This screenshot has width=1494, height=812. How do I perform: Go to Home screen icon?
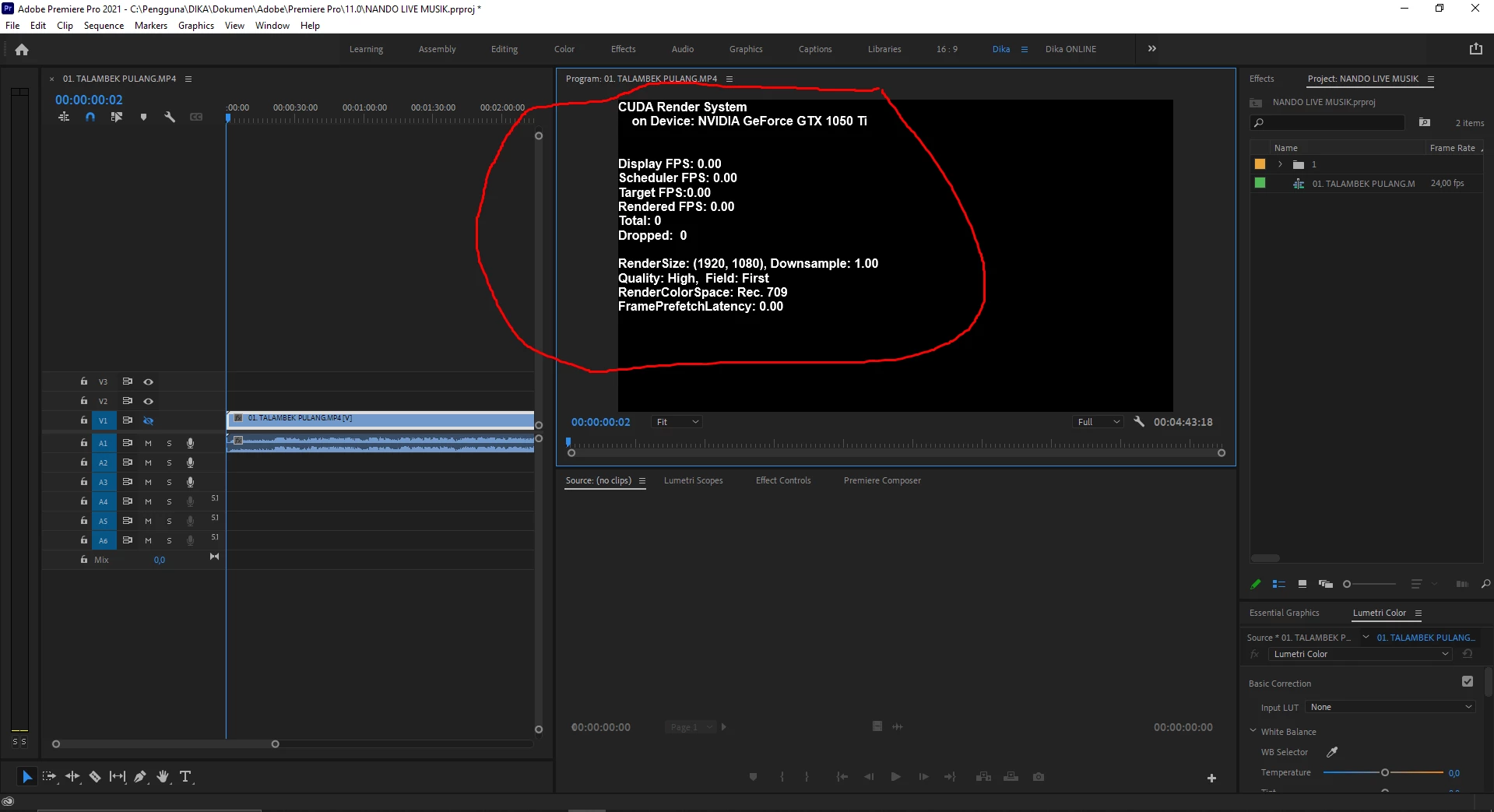point(22,49)
